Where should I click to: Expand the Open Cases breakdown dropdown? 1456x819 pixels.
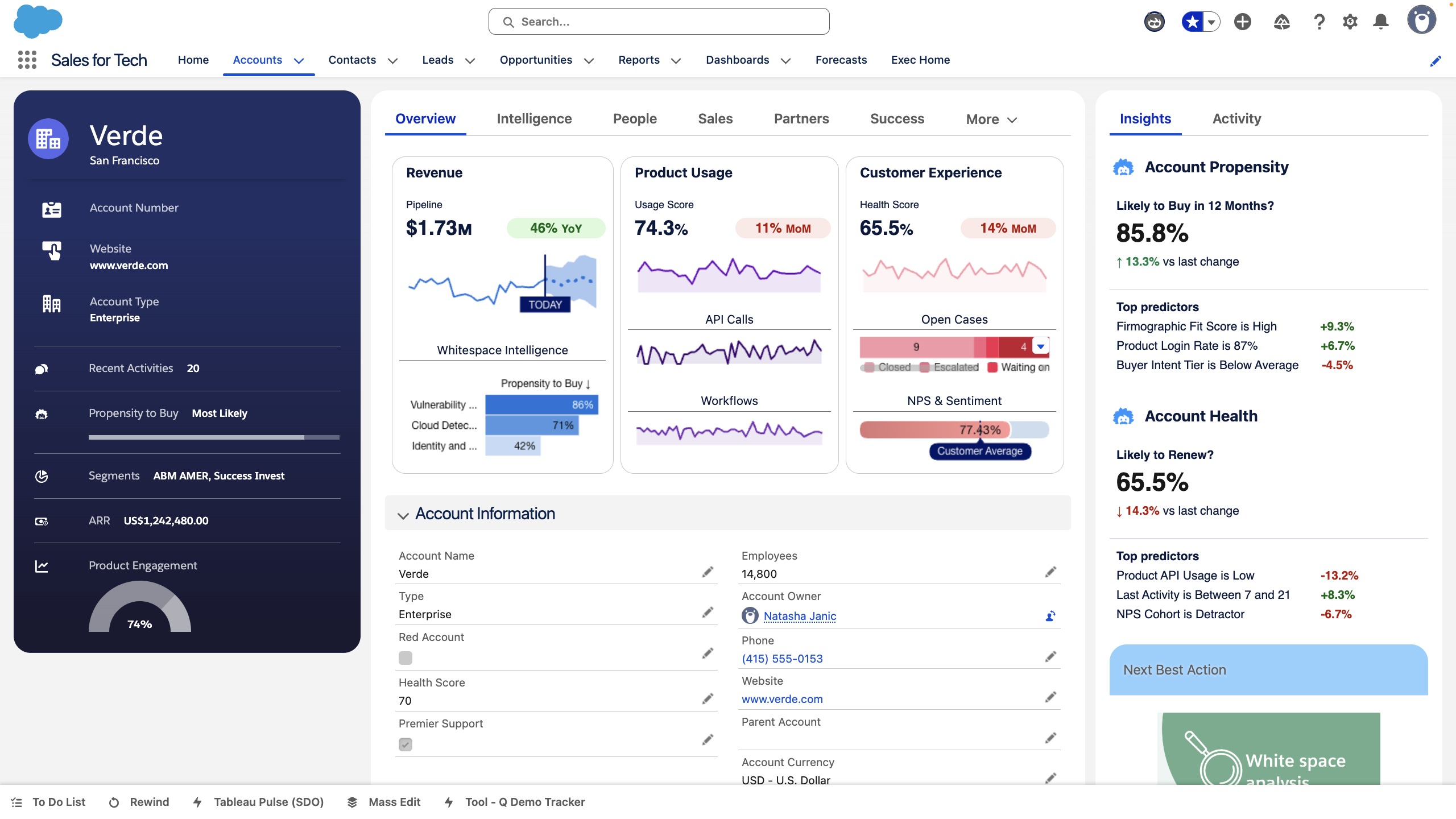tap(1042, 346)
